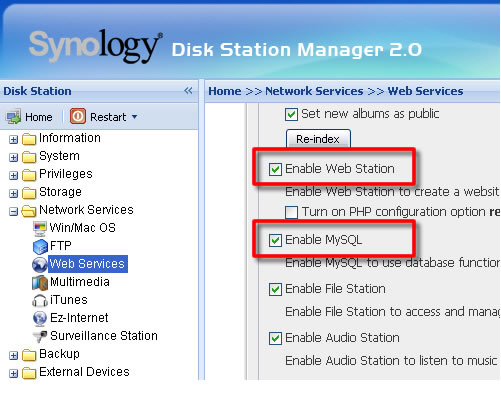Collapse the Network Services tree node
This screenshot has height=401, width=501.
coord(13,211)
